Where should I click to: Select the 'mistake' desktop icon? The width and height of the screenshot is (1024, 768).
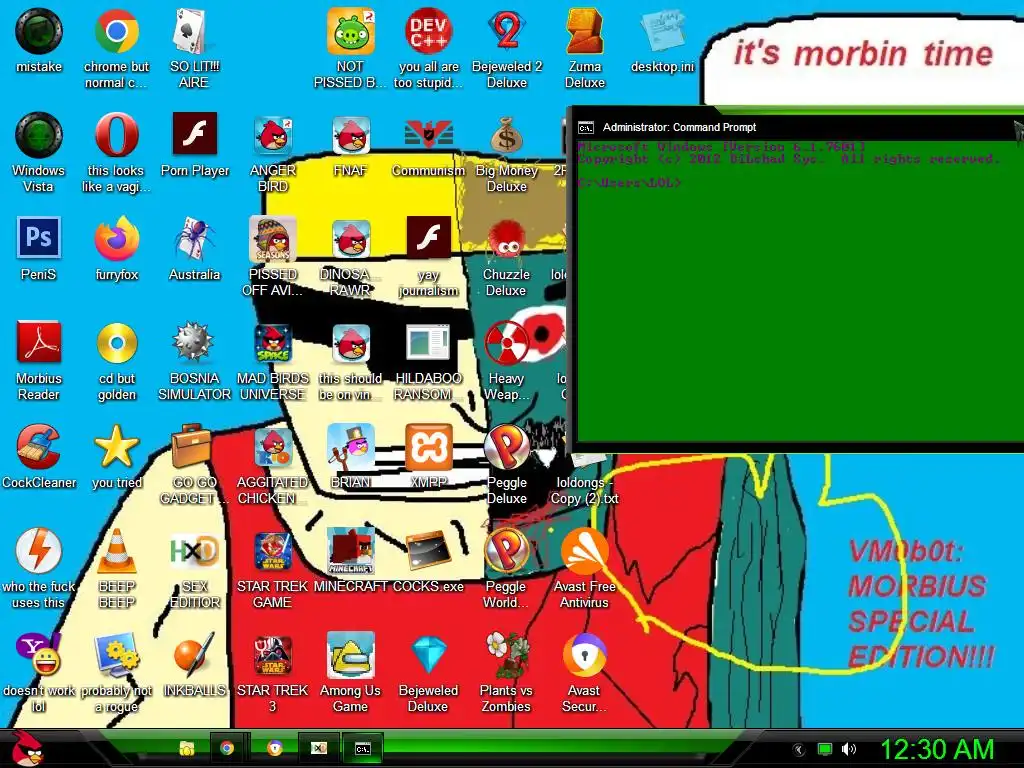39,31
